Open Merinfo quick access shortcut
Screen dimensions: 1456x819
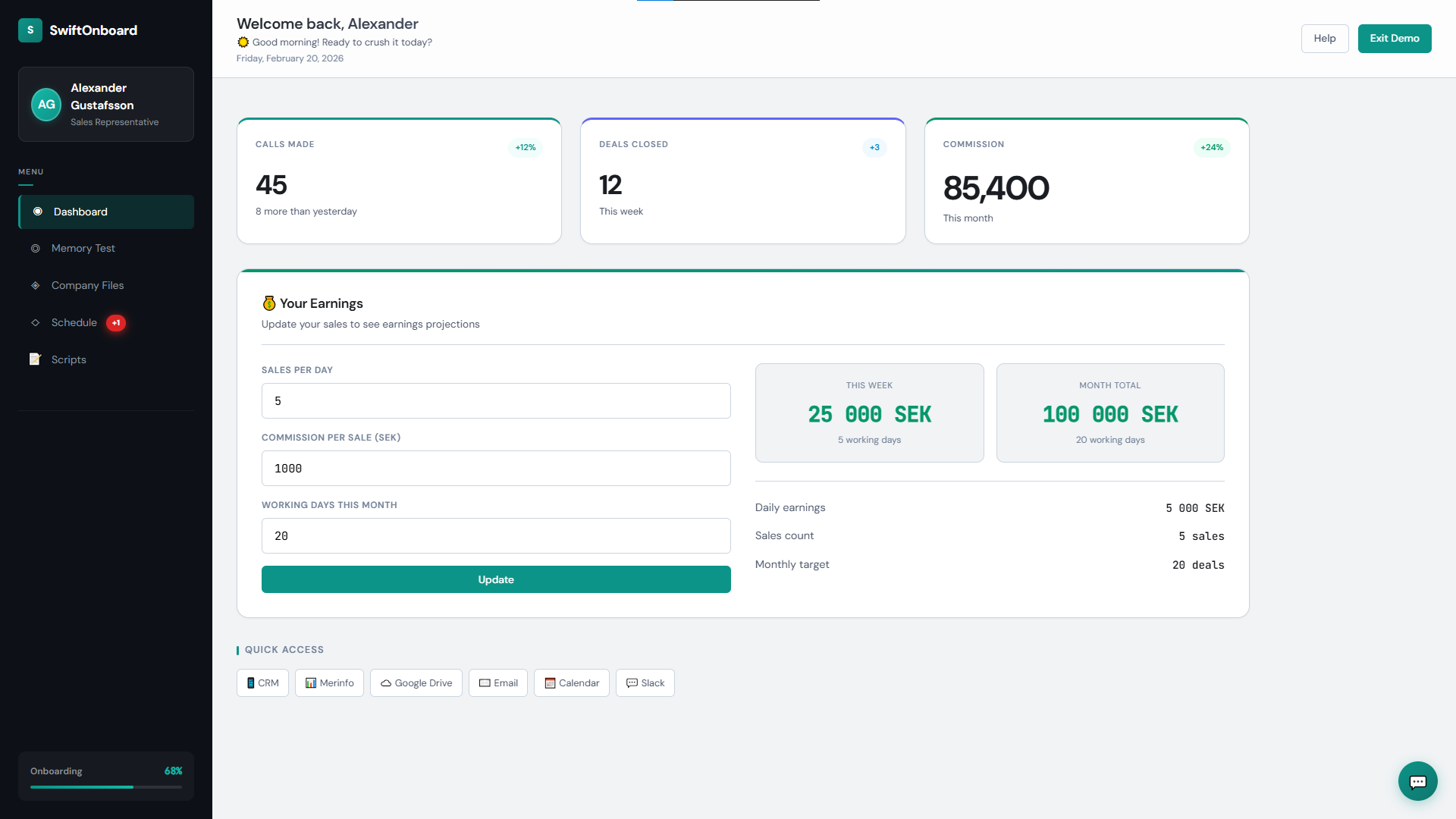[x=329, y=682]
